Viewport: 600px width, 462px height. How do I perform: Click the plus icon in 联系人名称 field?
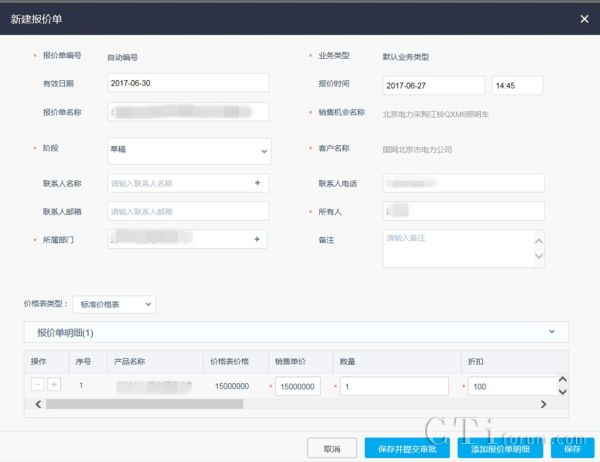click(x=257, y=183)
